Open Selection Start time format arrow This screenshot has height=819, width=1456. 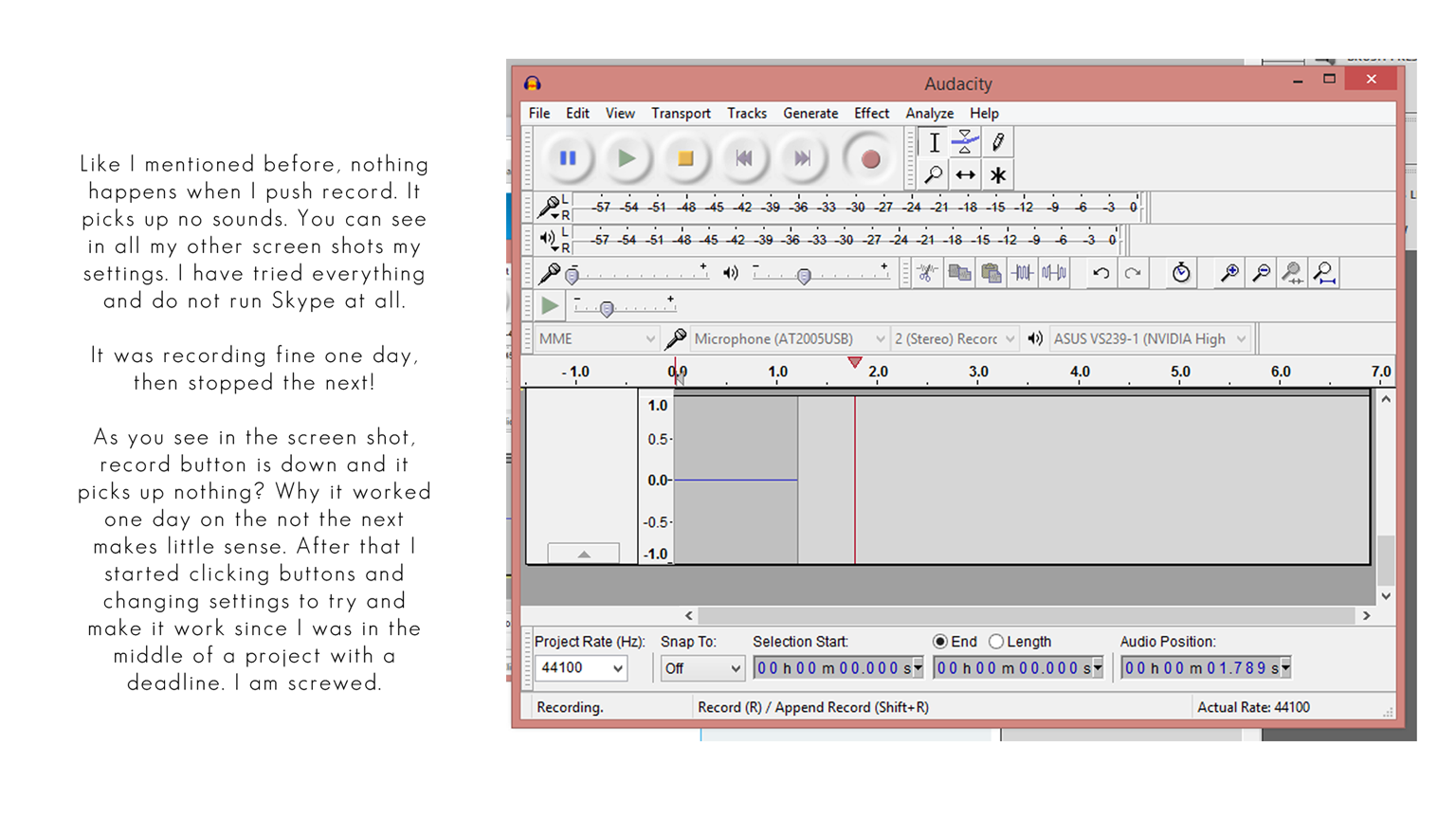coord(918,668)
